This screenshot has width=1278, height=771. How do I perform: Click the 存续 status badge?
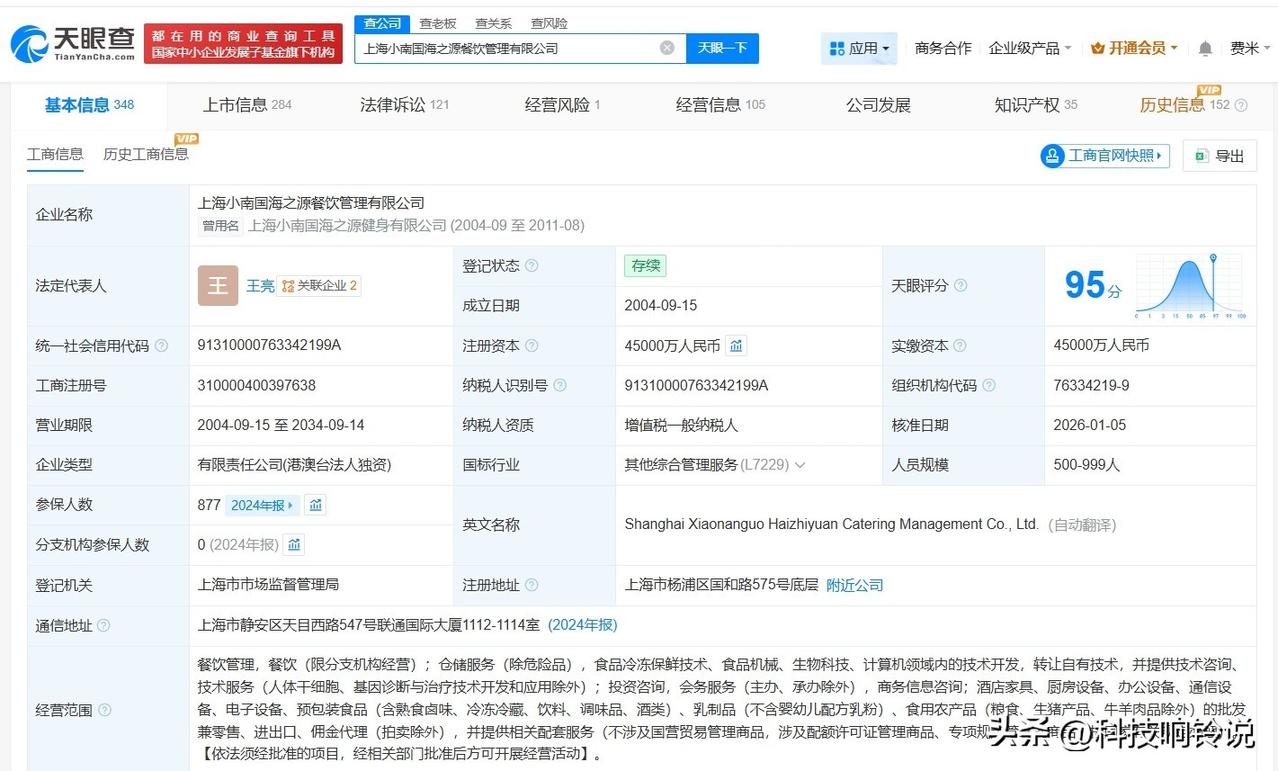645,266
